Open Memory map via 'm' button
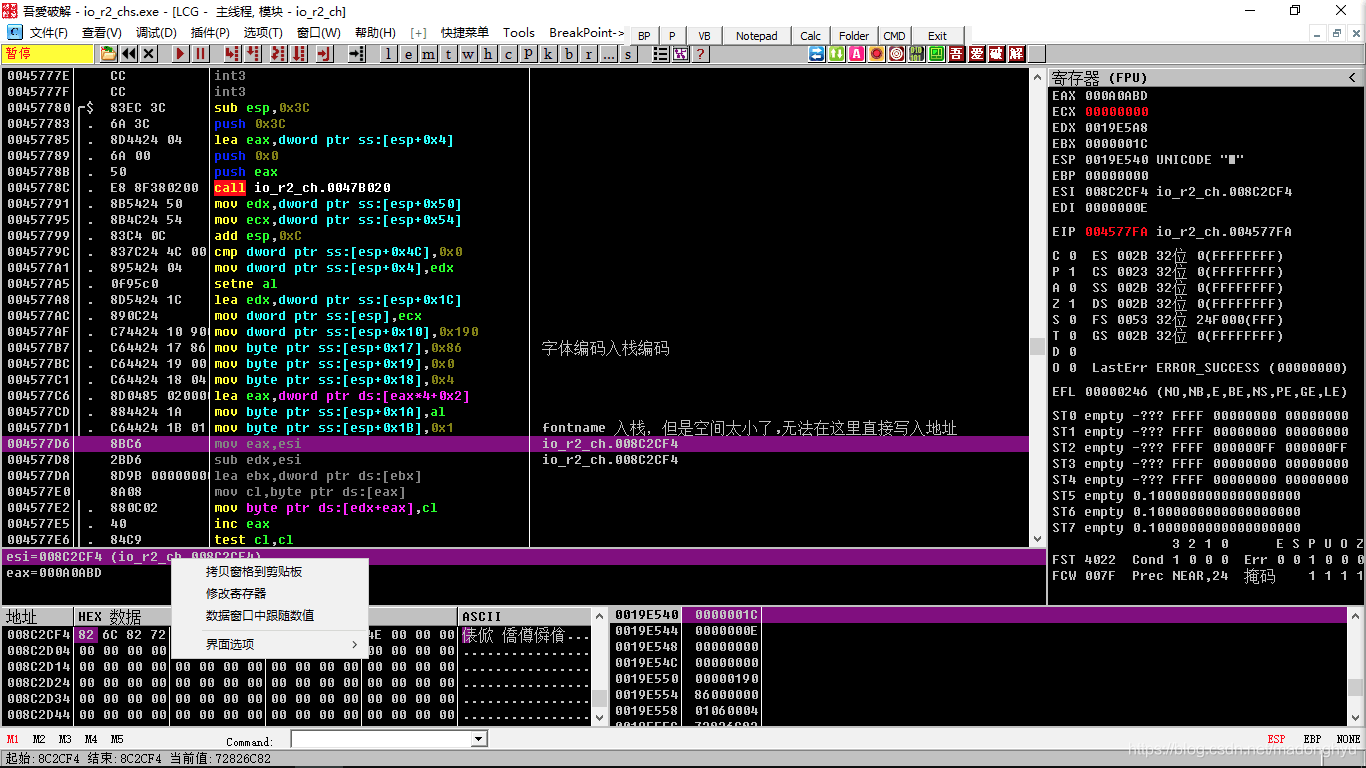The width and height of the screenshot is (1366, 768). pos(429,54)
